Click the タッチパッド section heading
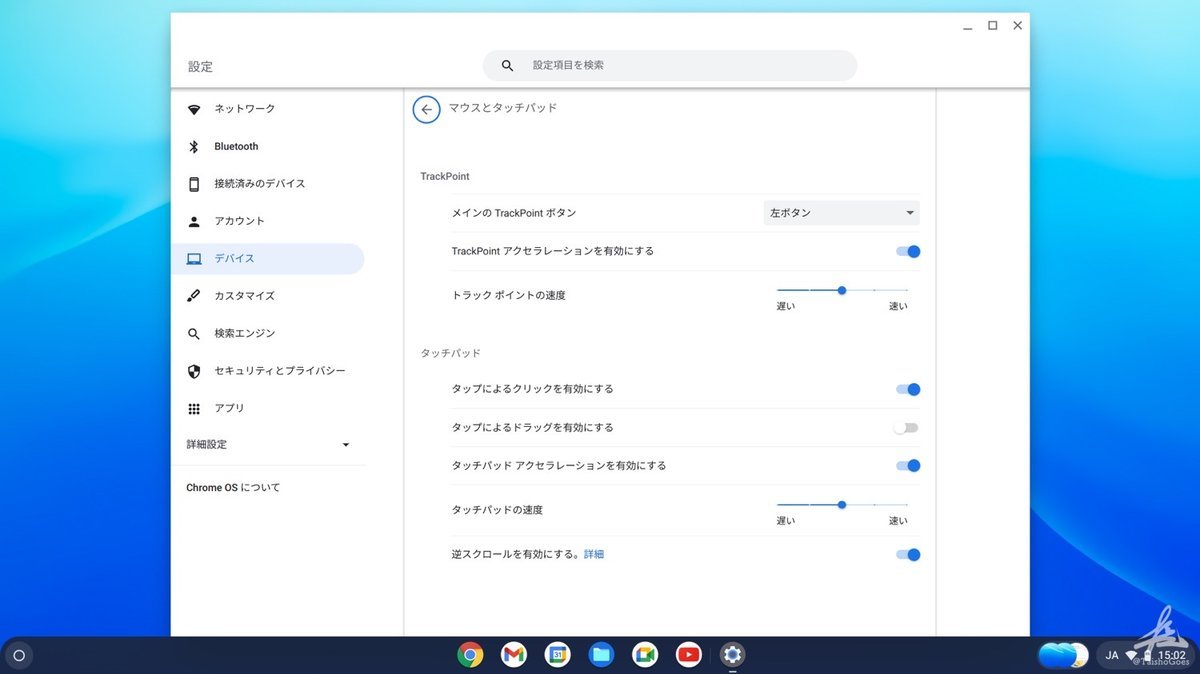This screenshot has height=674, width=1200. (450, 354)
